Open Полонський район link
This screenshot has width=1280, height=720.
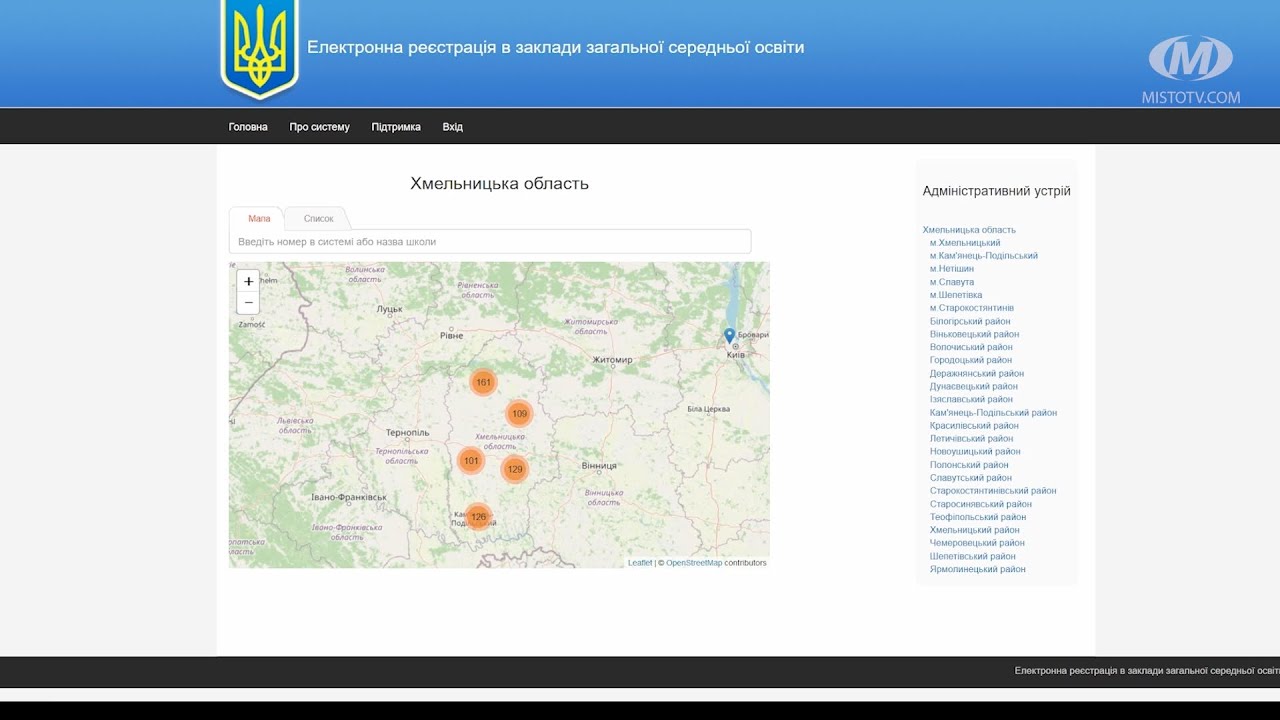click(969, 465)
